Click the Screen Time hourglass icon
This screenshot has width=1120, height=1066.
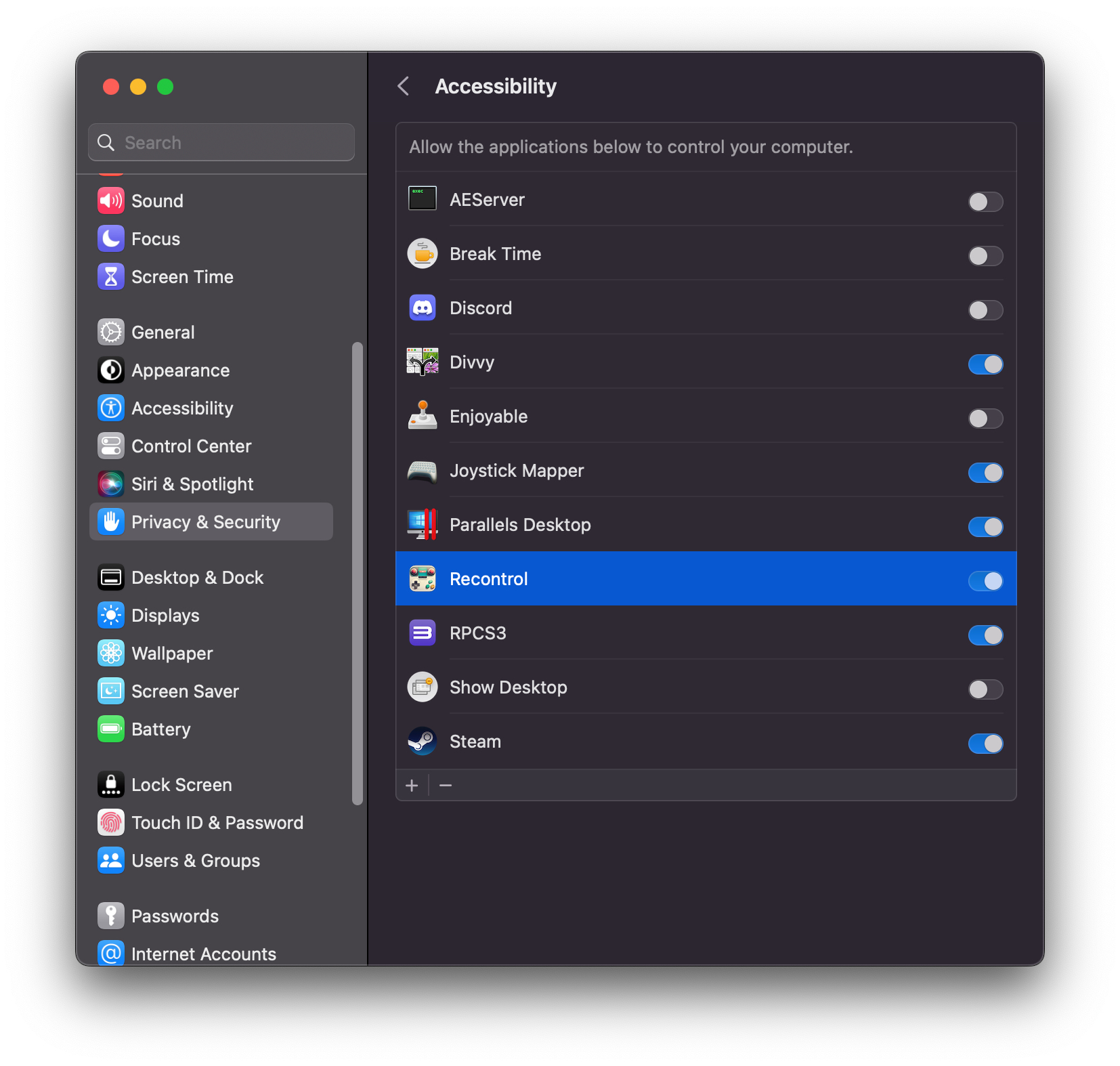(111, 276)
